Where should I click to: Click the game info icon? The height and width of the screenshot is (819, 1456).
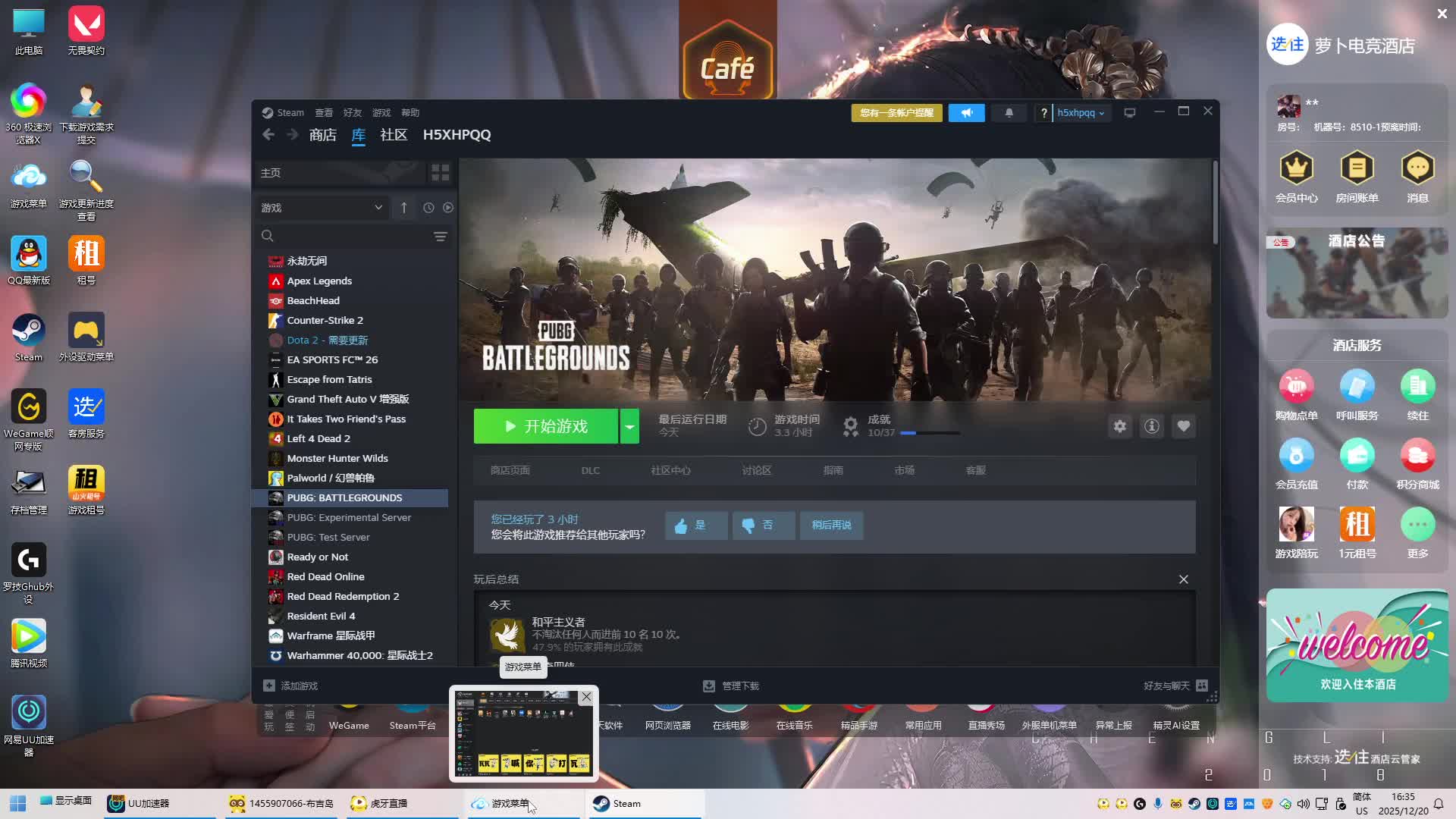[x=1151, y=426]
